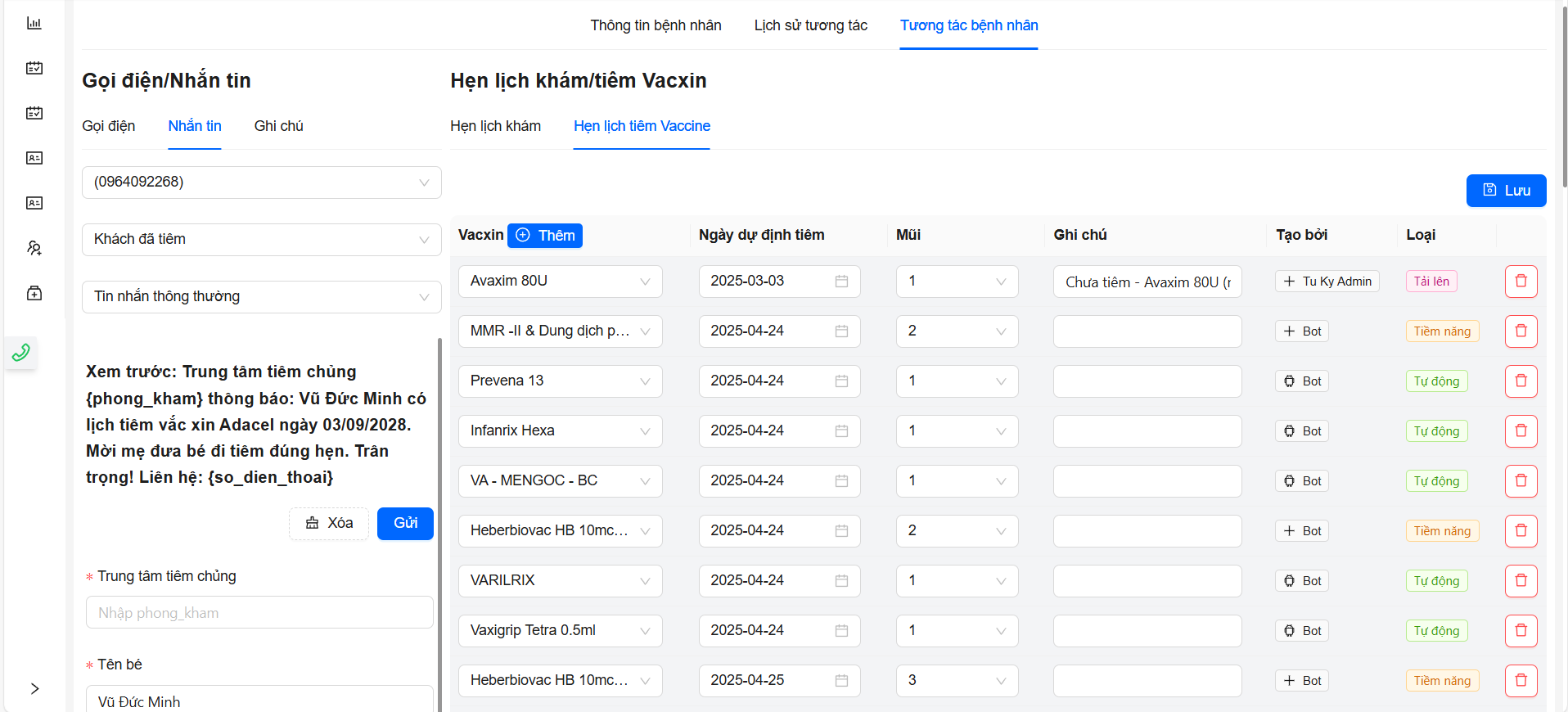Open VARILRIX vaccine dropdown
This screenshot has height=712, width=1568.
561,581
